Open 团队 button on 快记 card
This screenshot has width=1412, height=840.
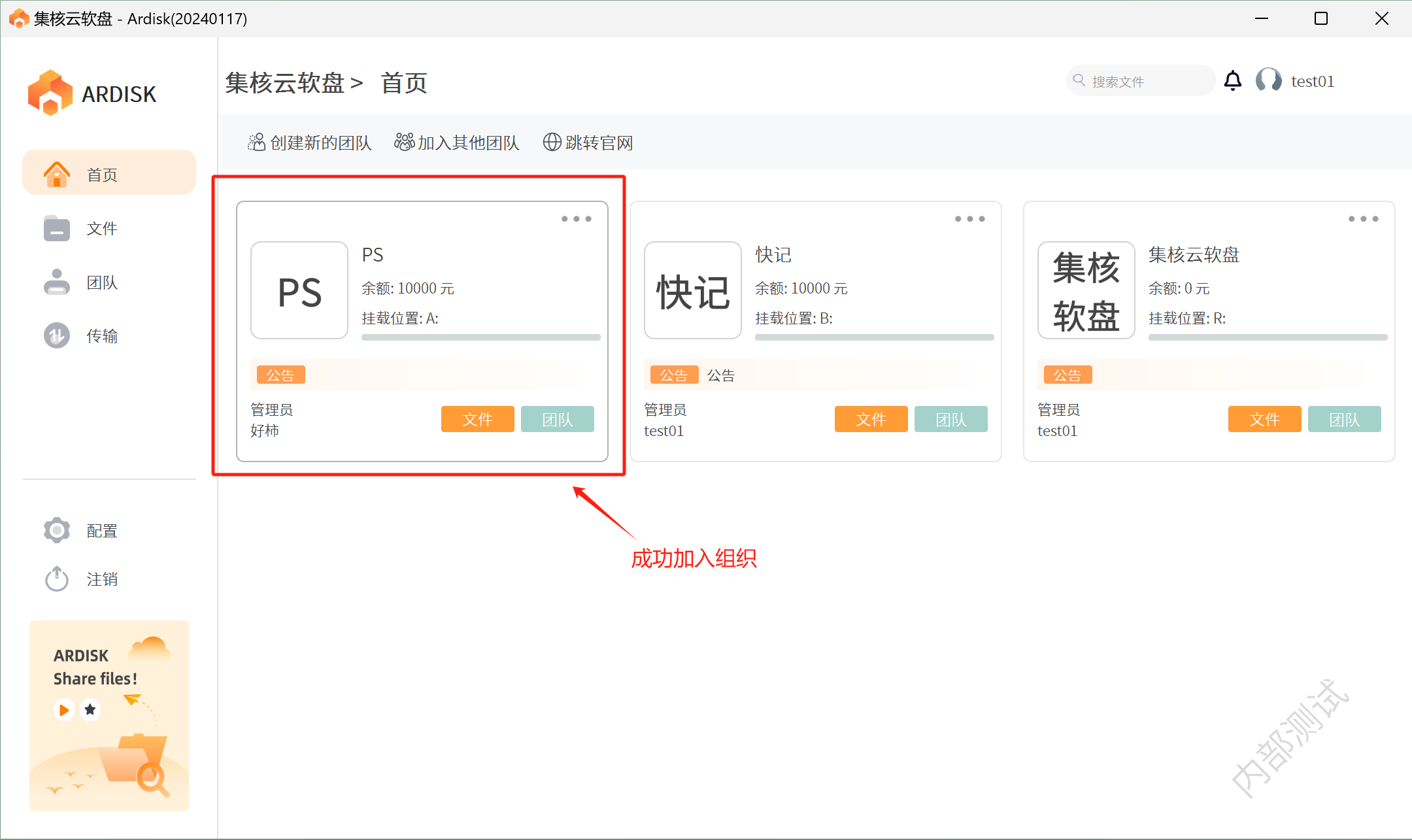pos(950,419)
